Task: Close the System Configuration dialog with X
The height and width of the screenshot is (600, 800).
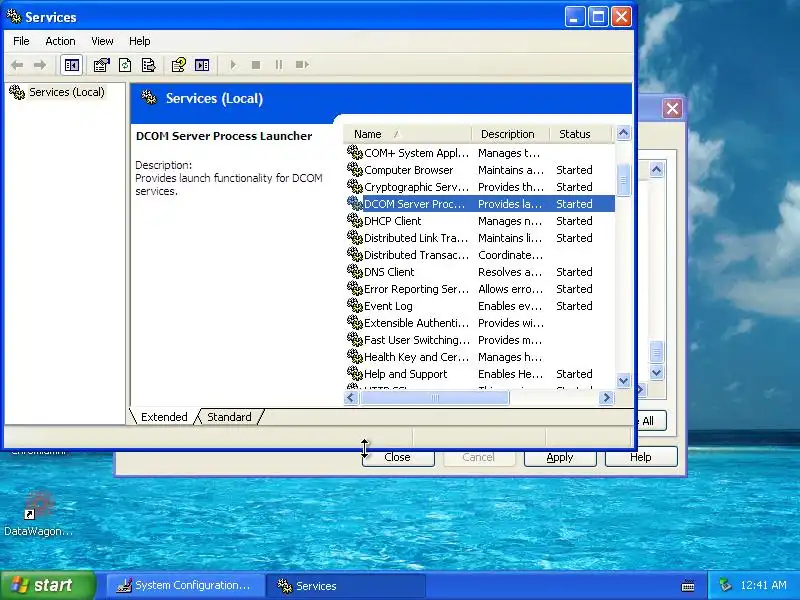Action: pyautogui.click(x=672, y=108)
